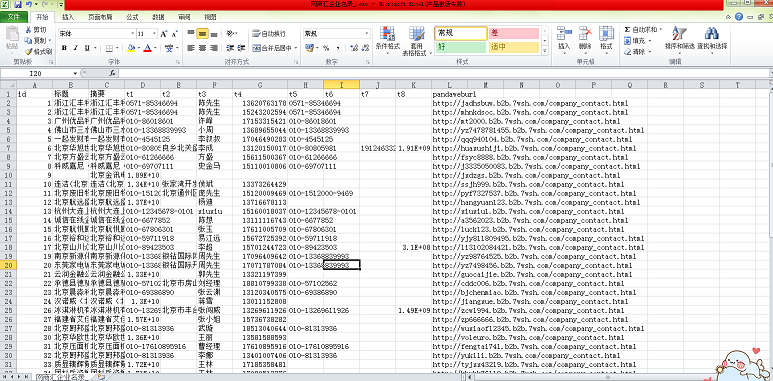Click the Merge and Center button
This screenshot has width=773, height=381.
point(275,48)
